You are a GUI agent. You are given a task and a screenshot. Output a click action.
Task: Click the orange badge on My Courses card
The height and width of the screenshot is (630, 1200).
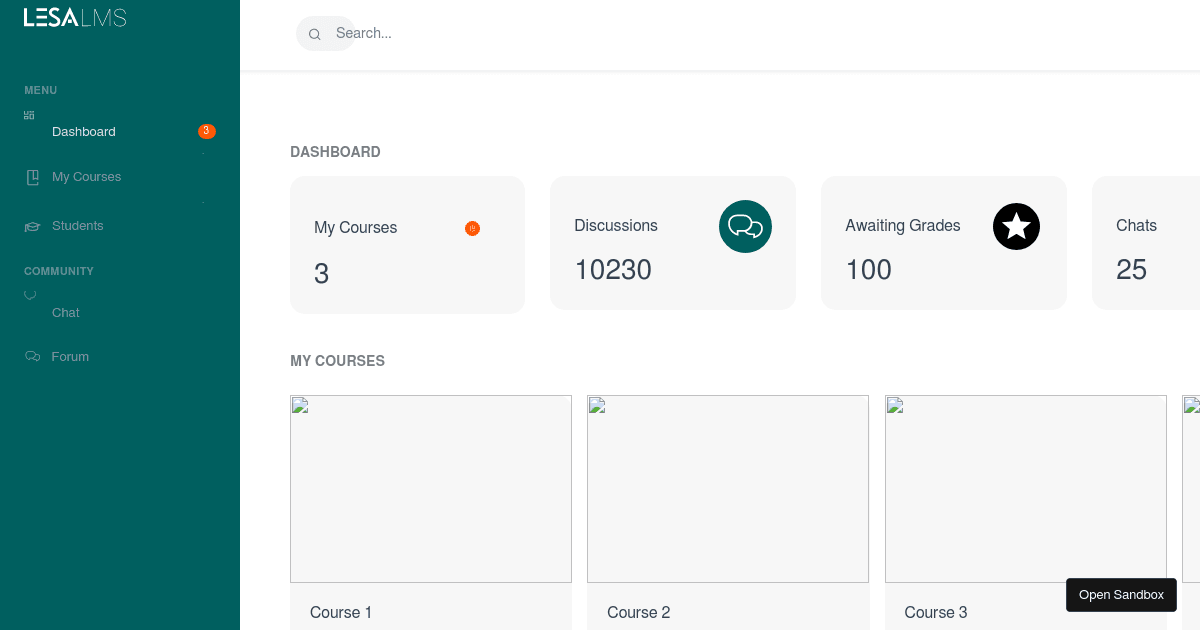(x=472, y=228)
